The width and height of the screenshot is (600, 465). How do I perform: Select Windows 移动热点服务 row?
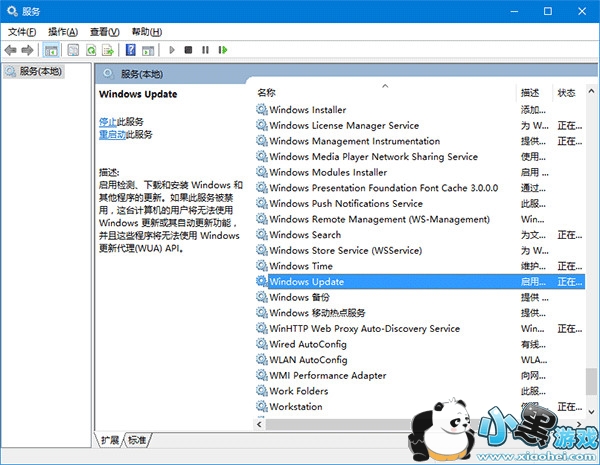(420, 313)
